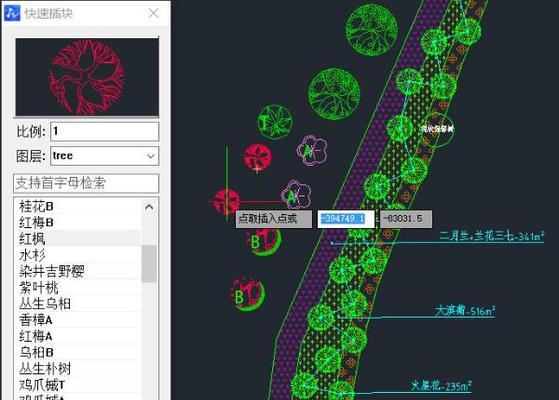The image size is (559, 400).
Task: Click the upper red tree block with crosshair
Action: click(x=257, y=158)
